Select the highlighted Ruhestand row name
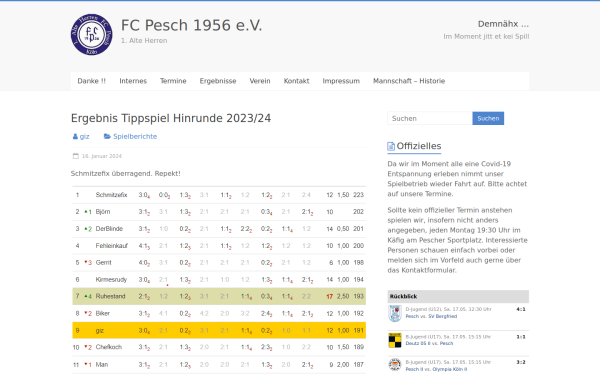 pos(110,296)
